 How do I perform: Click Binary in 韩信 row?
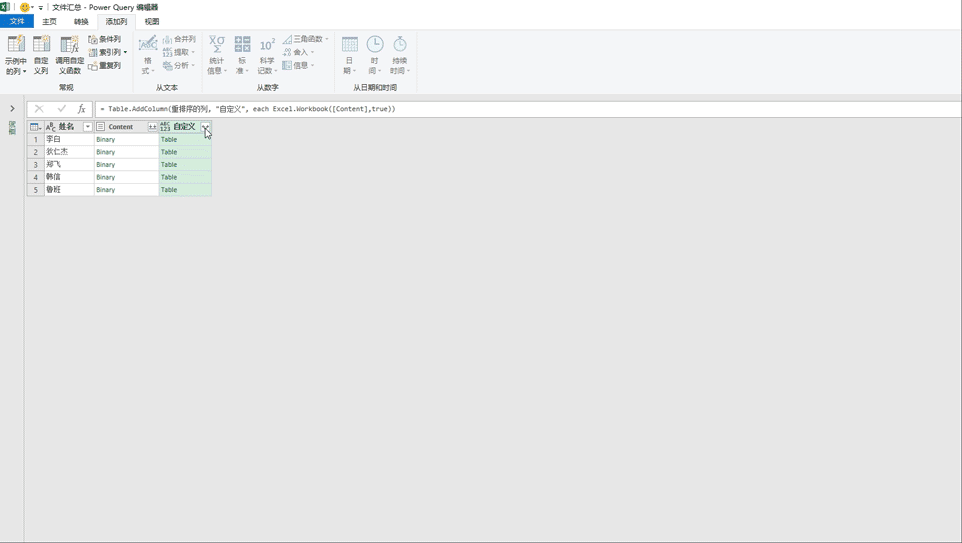[x=106, y=177]
